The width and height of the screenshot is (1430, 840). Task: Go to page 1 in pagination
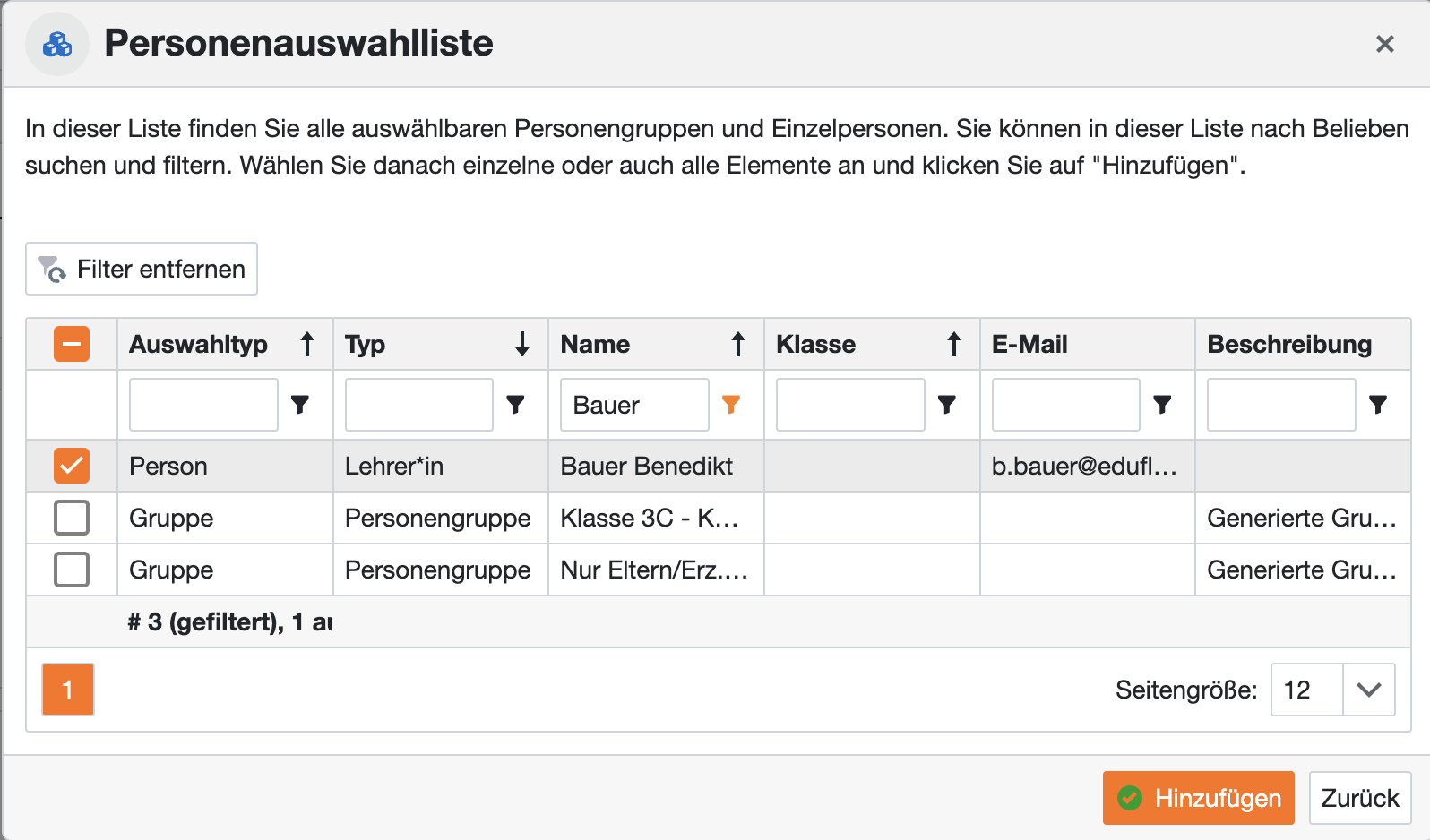click(x=68, y=690)
